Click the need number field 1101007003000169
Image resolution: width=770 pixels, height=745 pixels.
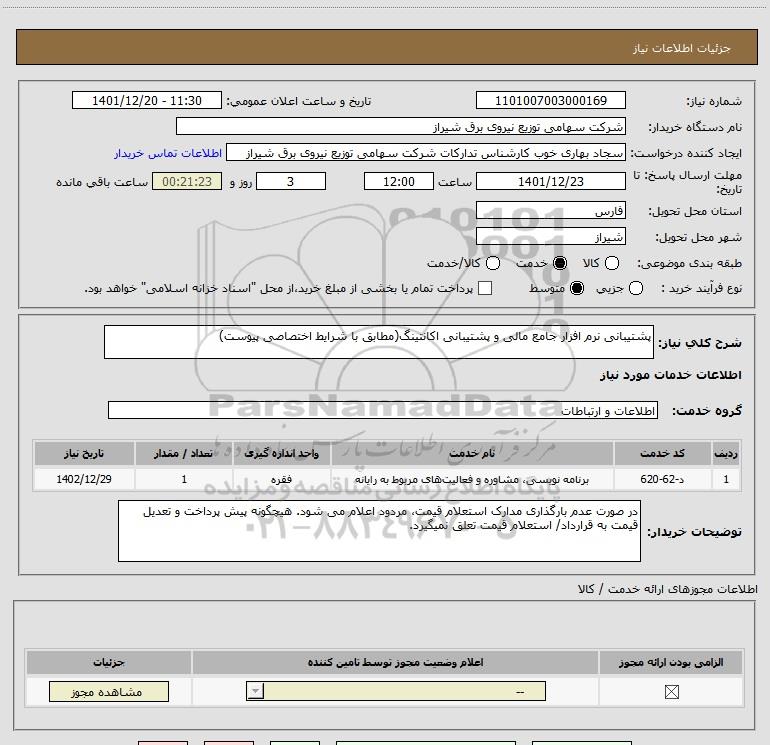tap(550, 100)
